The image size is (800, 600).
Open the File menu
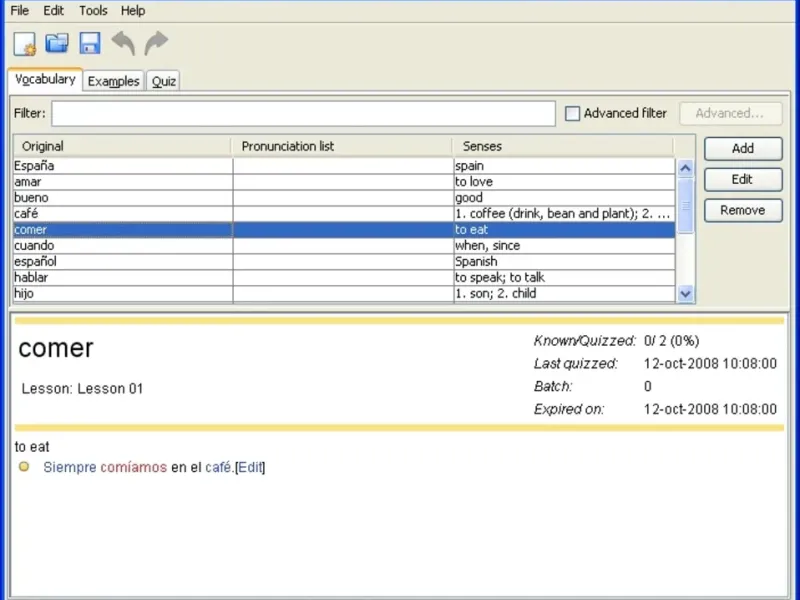tap(20, 11)
